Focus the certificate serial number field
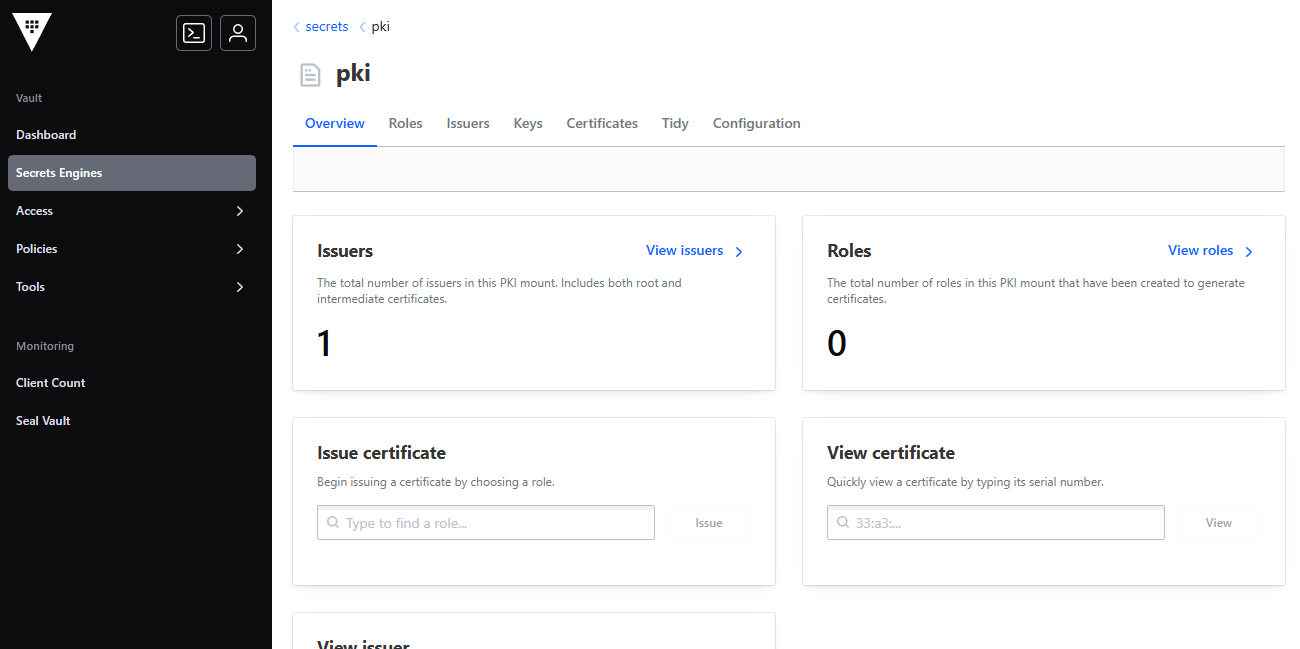 pyautogui.click(x=996, y=523)
